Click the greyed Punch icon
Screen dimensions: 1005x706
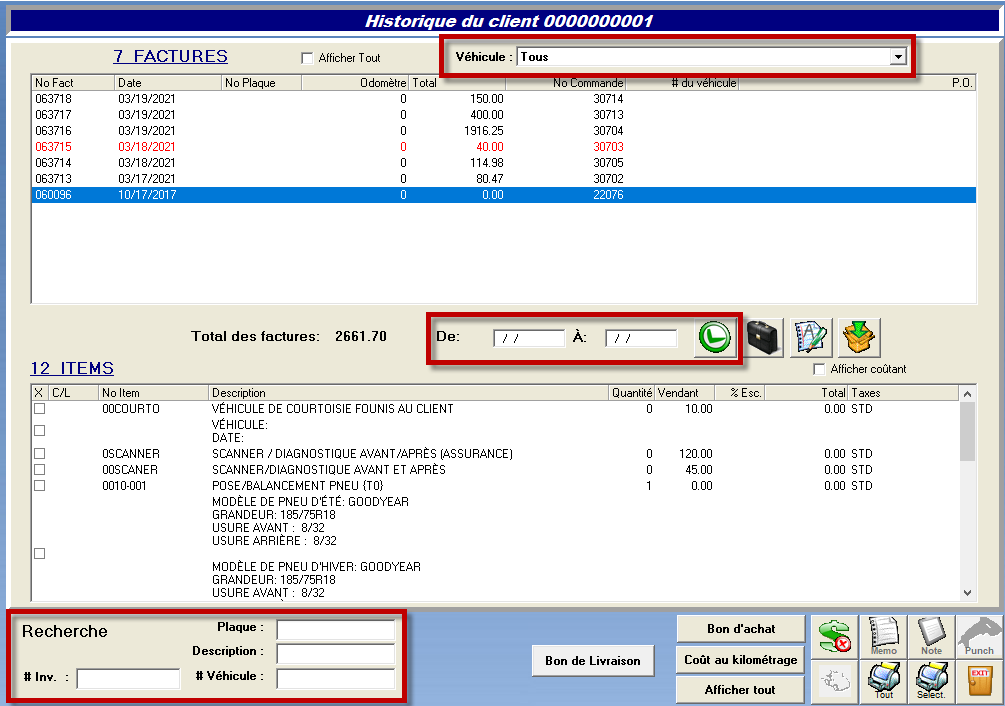tap(979, 637)
